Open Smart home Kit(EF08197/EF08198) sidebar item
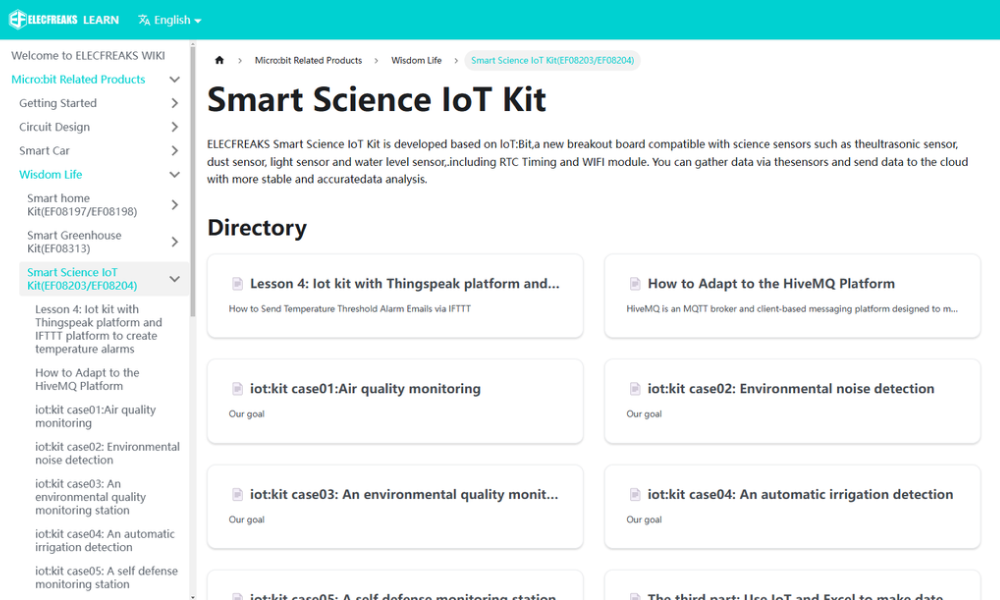The width and height of the screenshot is (1000, 600). pyautogui.click(x=82, y=205)
